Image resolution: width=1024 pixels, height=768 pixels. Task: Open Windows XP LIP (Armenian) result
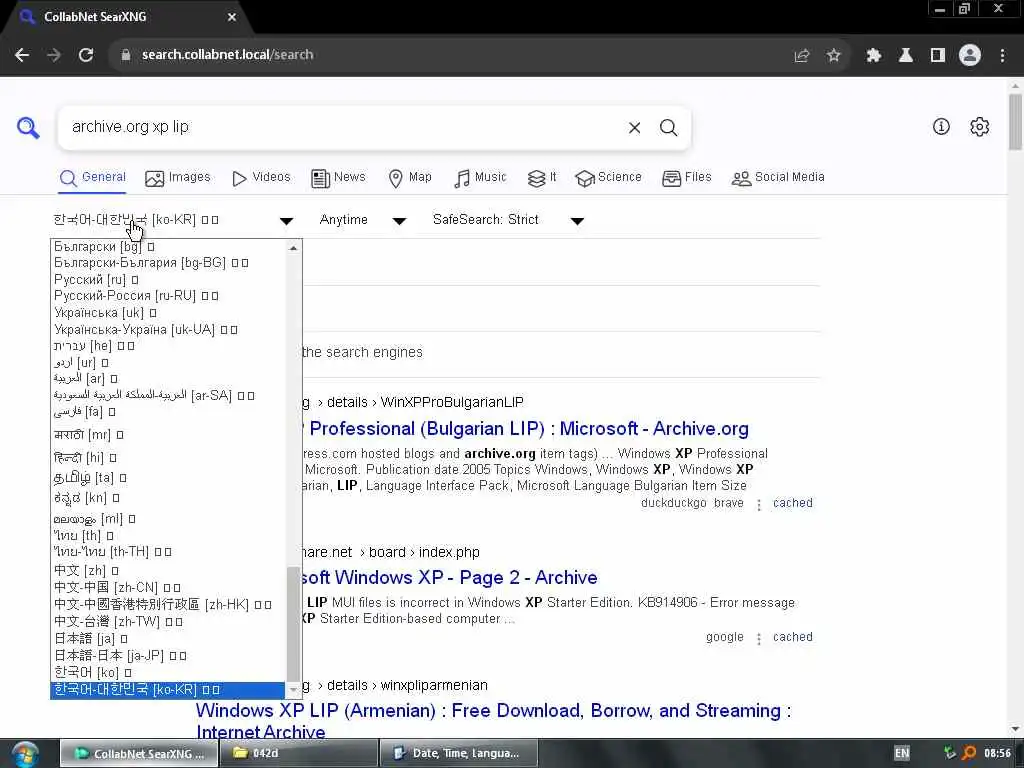pyautogui.click(x=494, y=722)
